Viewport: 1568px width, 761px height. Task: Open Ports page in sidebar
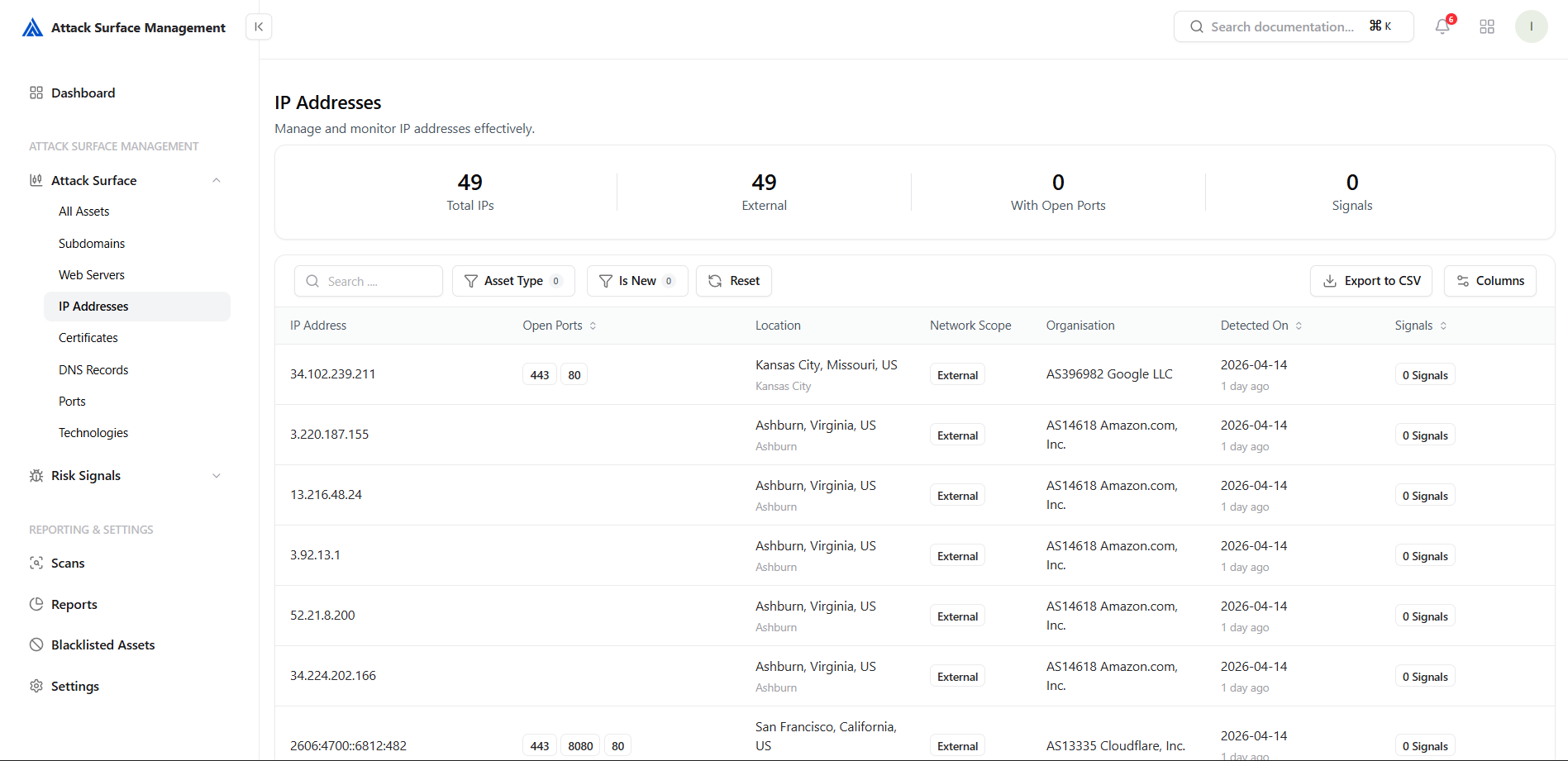[x=72, y=402]
